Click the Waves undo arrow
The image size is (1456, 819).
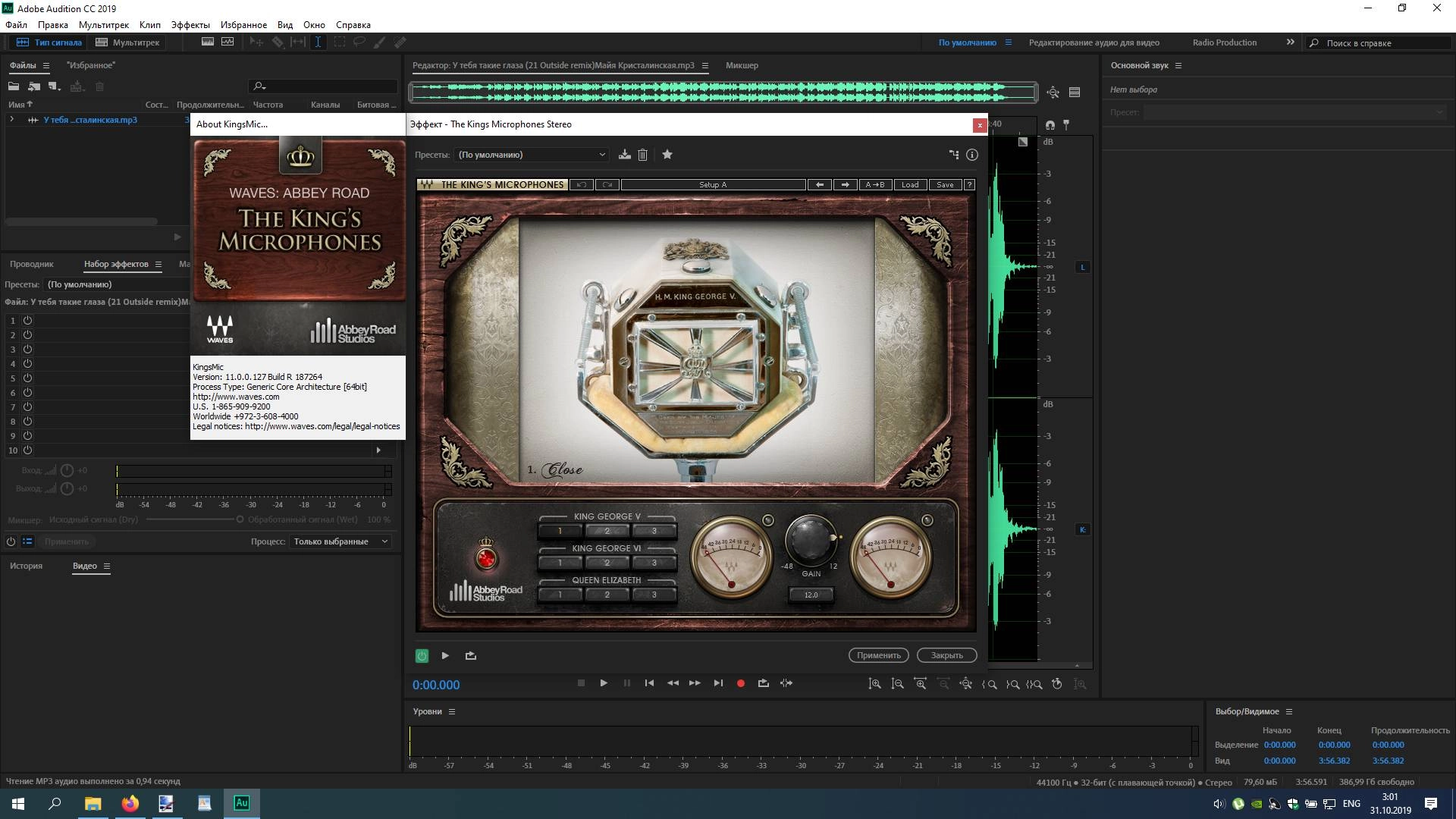tap(582, 185)
